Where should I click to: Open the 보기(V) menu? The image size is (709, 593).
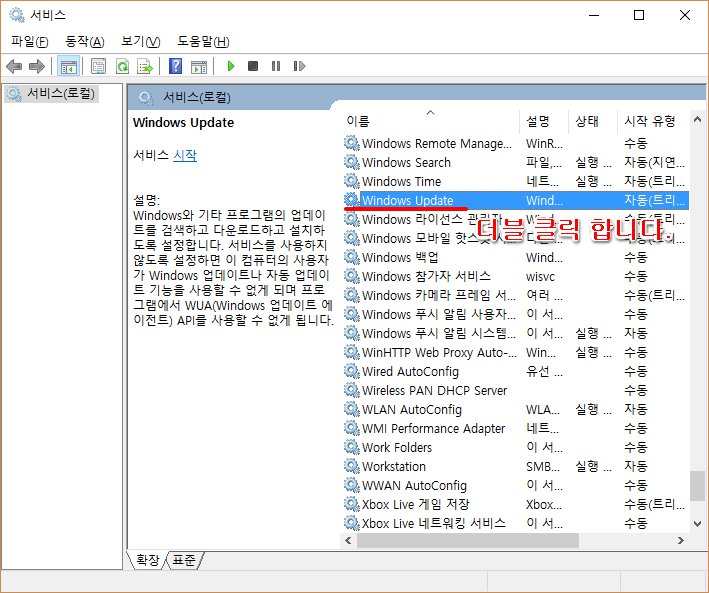140,41
